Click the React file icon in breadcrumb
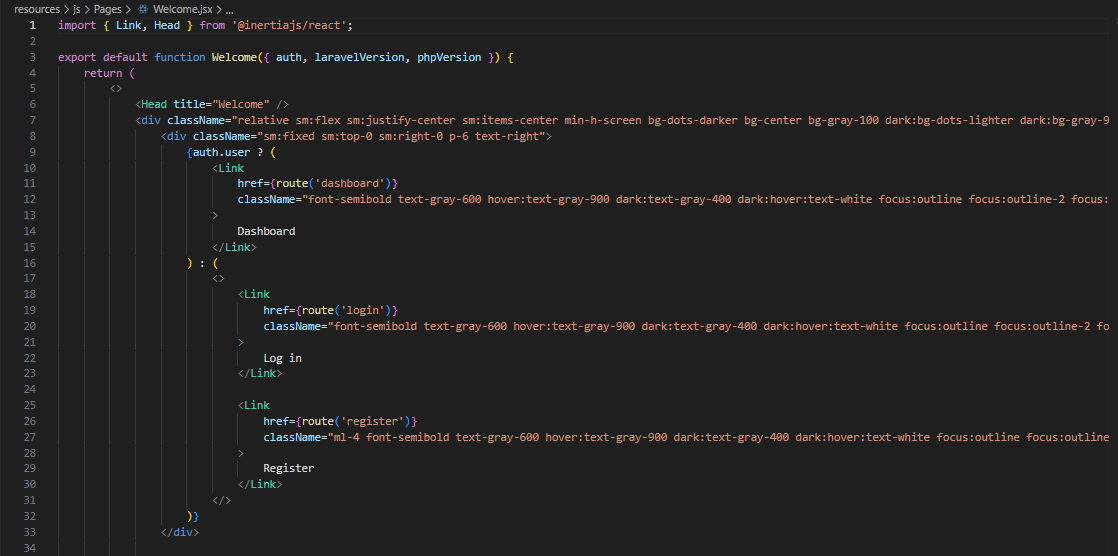The height and width of the screenshot is (556, 1118). [142, 9]
